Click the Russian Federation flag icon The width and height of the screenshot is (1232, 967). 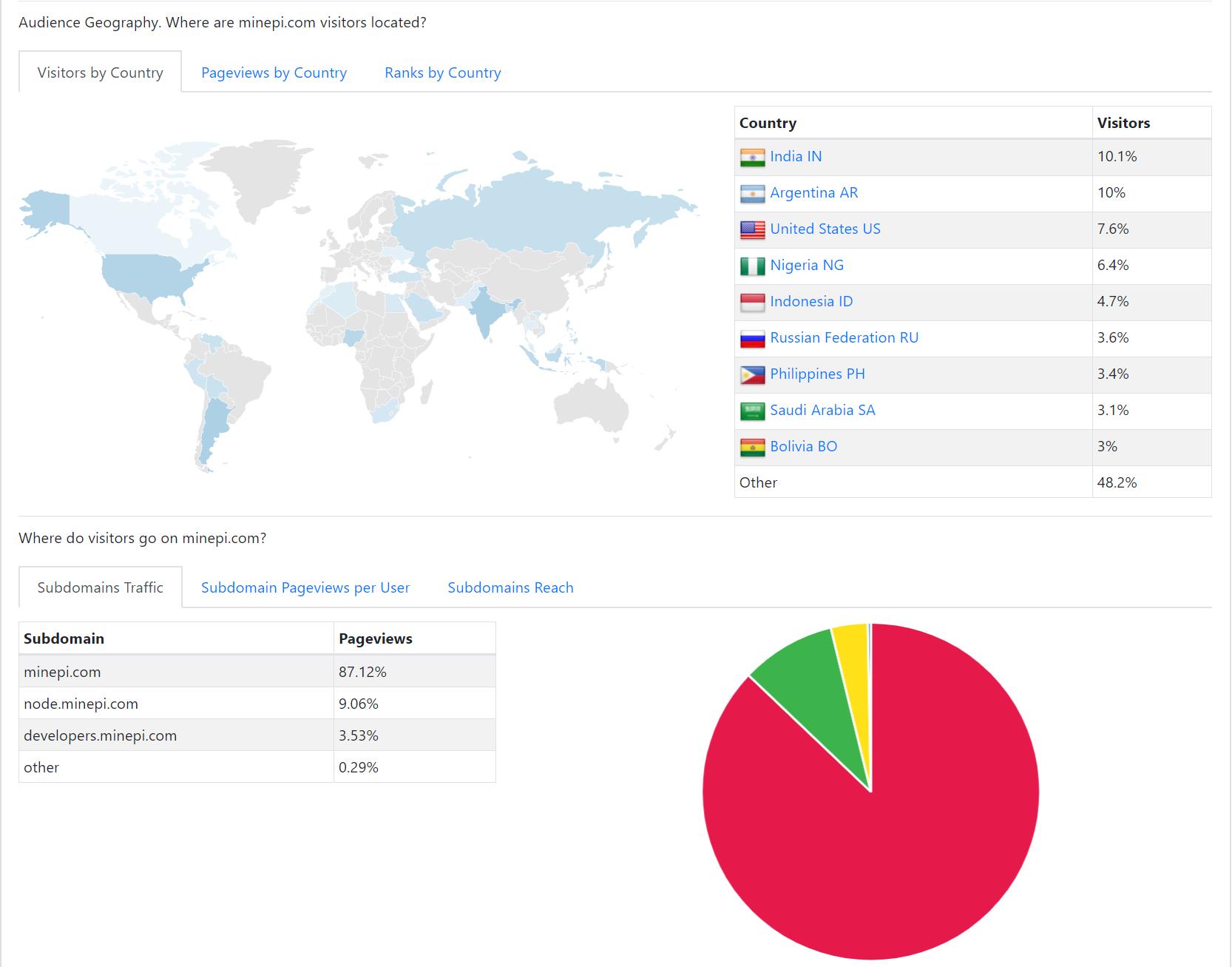click(x=752, y=338)
